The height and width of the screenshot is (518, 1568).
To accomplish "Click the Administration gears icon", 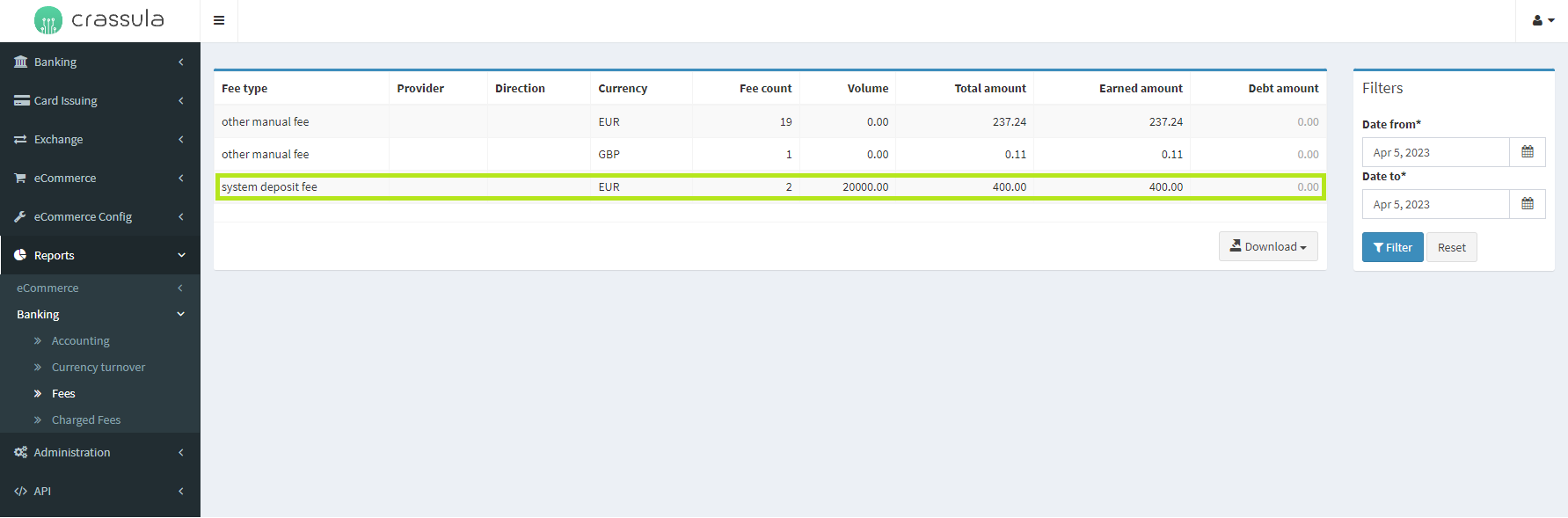I will [x=21, y=452].
